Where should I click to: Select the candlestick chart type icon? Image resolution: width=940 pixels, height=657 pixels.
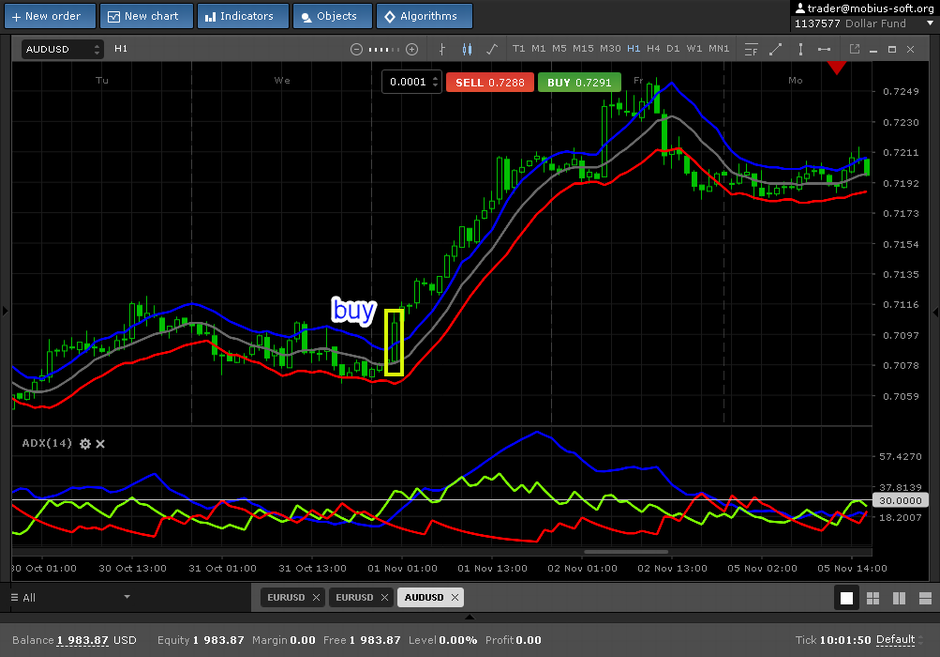click(x=467, y=49)
